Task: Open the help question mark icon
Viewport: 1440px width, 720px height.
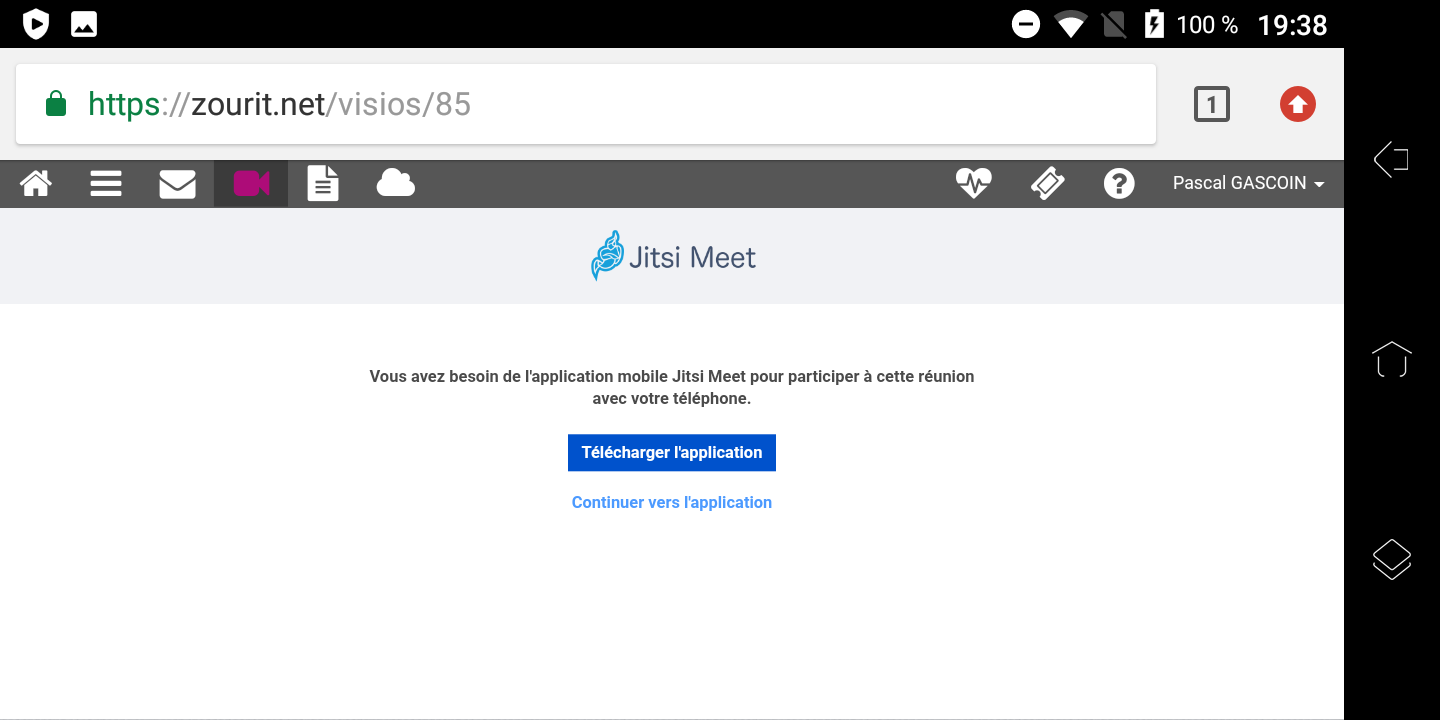Action: (1119, 184)
